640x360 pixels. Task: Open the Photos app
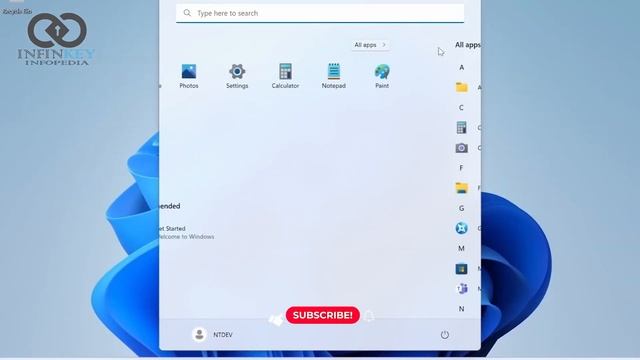[x=189, y=76]
